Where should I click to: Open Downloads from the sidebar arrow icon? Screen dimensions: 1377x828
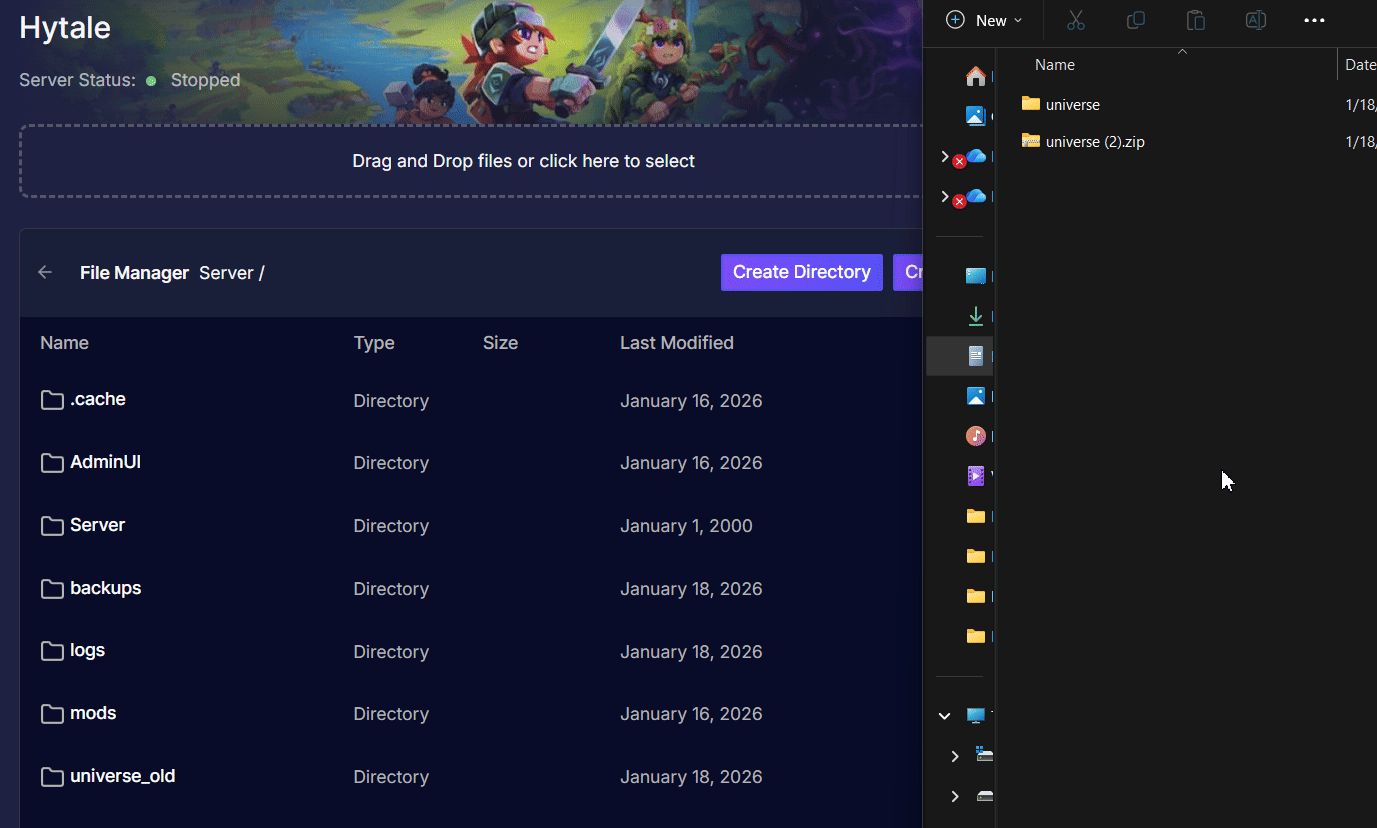tap(976, 316)
